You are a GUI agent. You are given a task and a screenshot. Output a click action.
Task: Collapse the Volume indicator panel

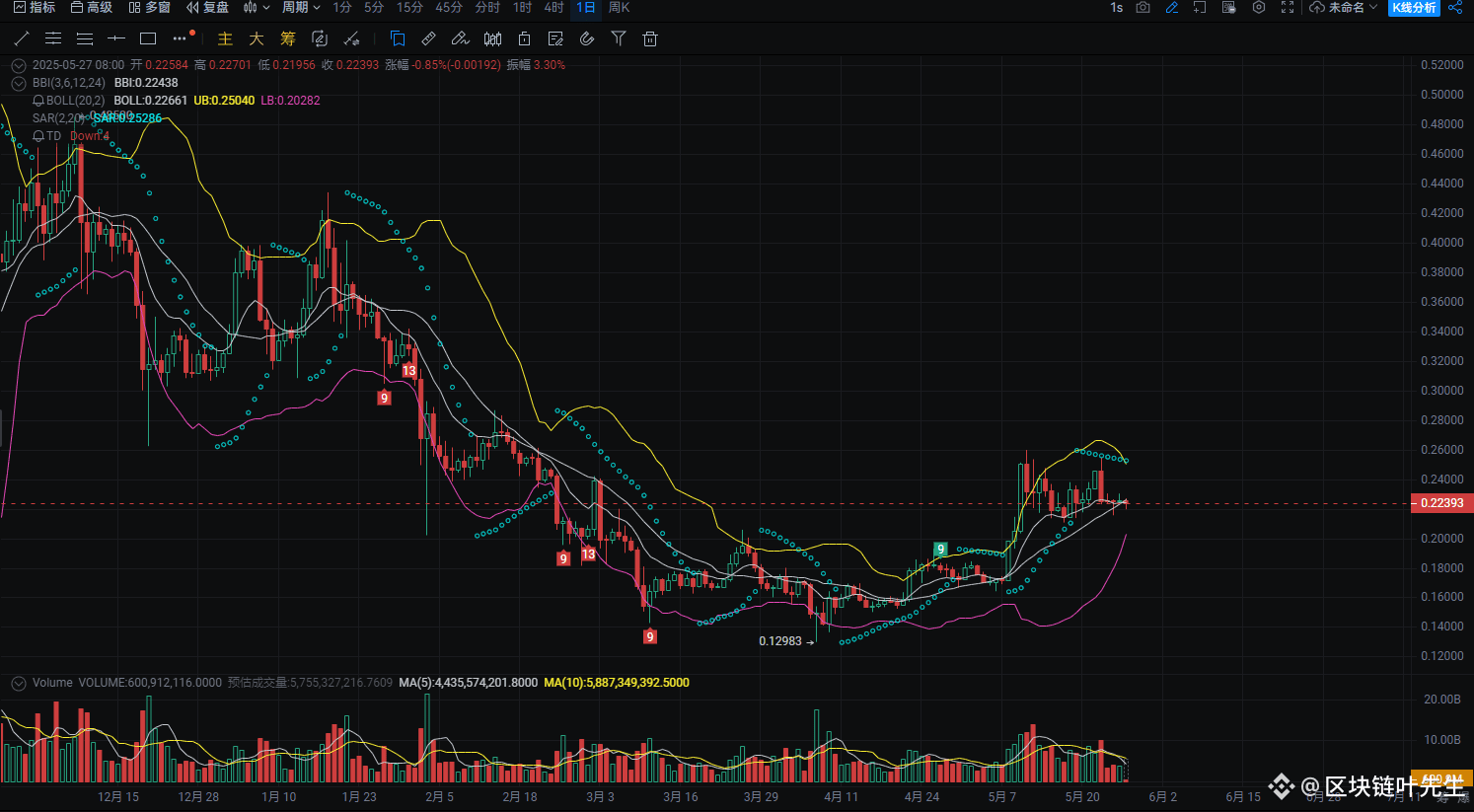pos(18,683)
